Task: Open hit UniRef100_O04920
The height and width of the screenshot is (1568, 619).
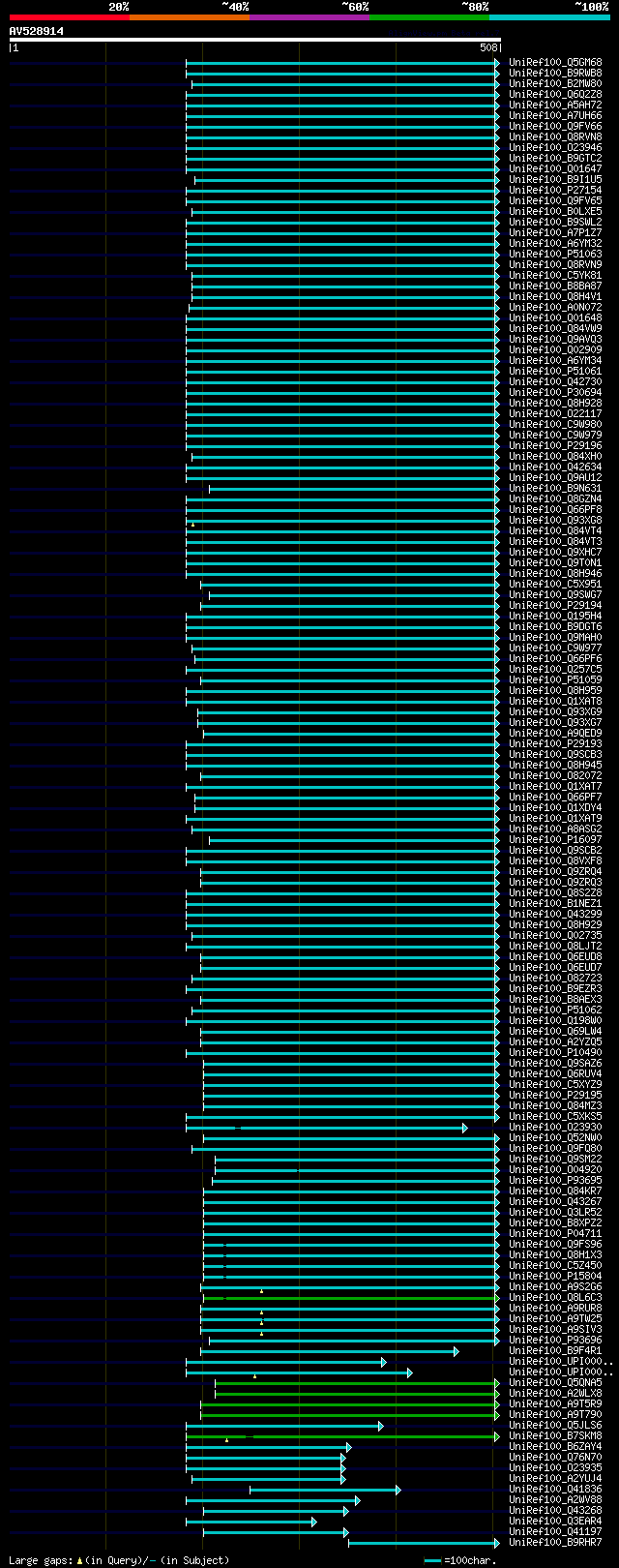Action: tap(555, 1170)
